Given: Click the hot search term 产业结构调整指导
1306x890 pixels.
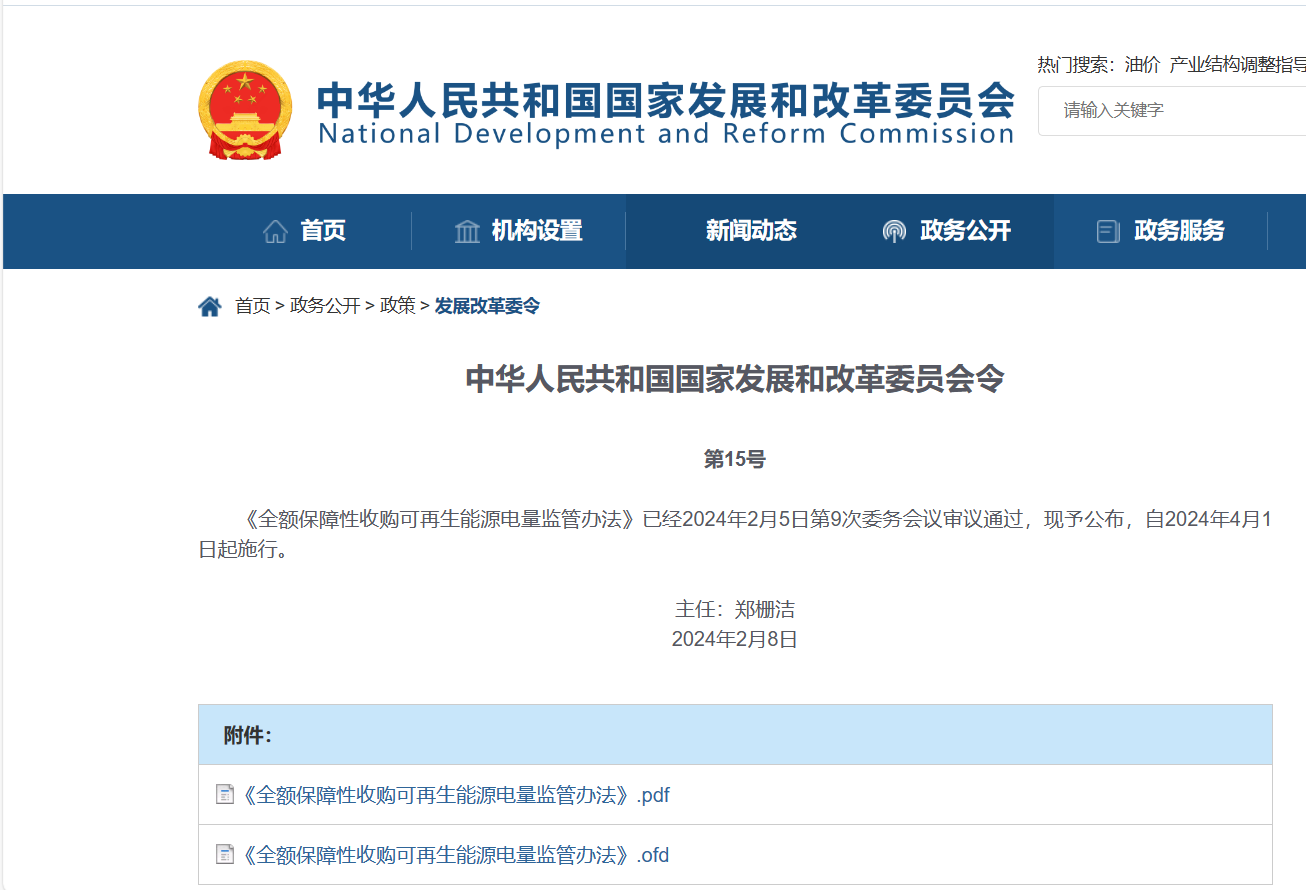Looking at the screenshot, I should [1238, 65].
